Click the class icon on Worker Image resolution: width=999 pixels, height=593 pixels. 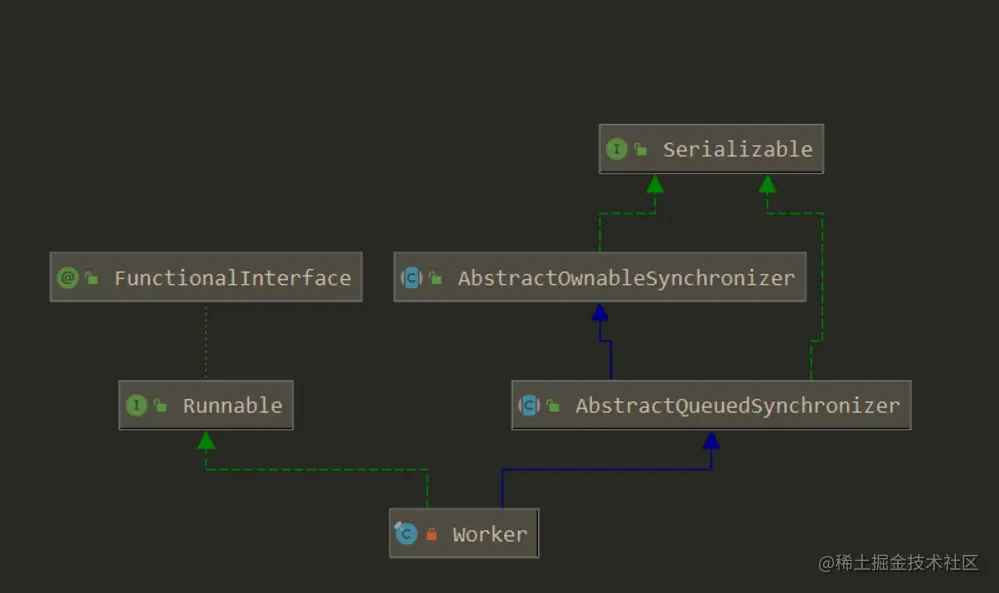pos(406,532)
